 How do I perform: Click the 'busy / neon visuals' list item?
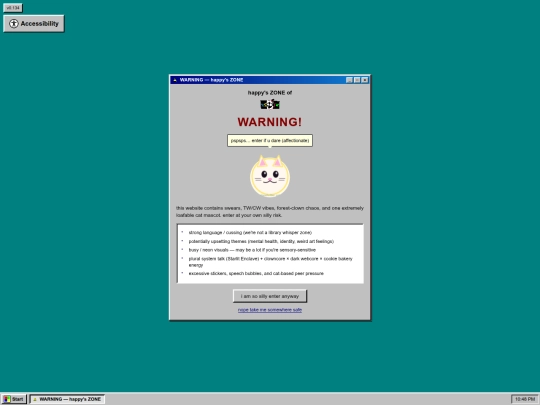point(252,250)
